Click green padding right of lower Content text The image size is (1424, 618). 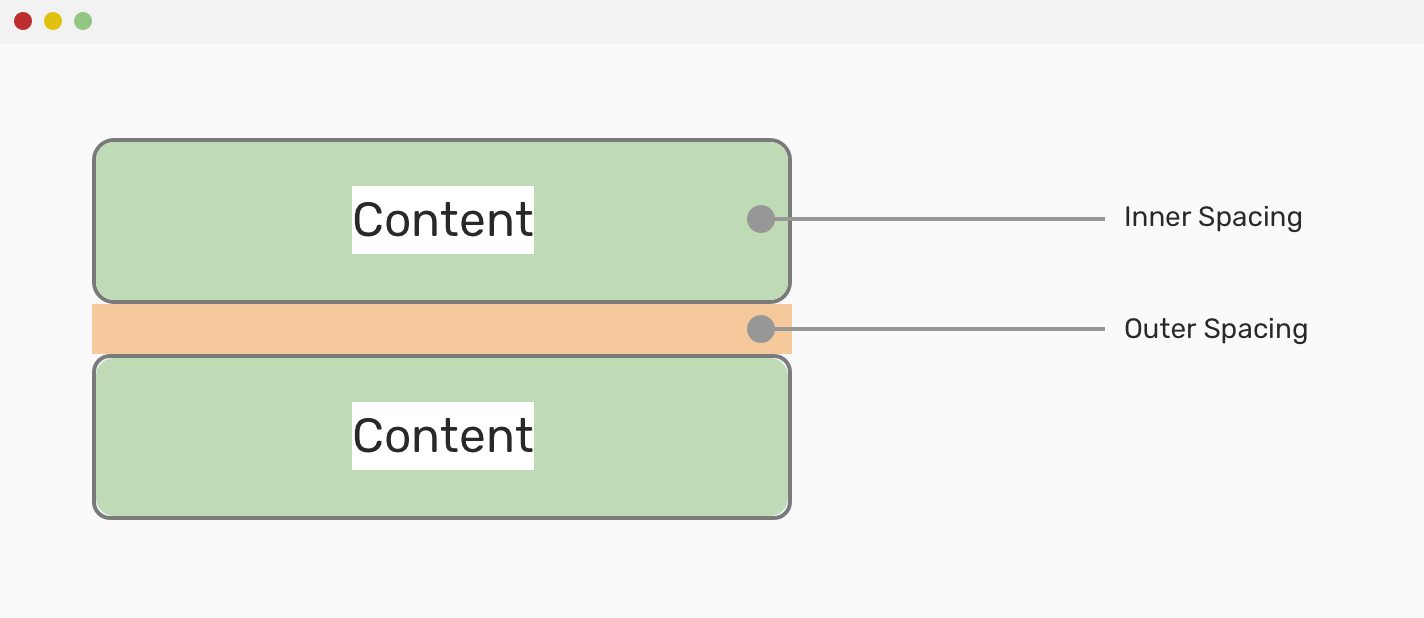coord(660,436)
